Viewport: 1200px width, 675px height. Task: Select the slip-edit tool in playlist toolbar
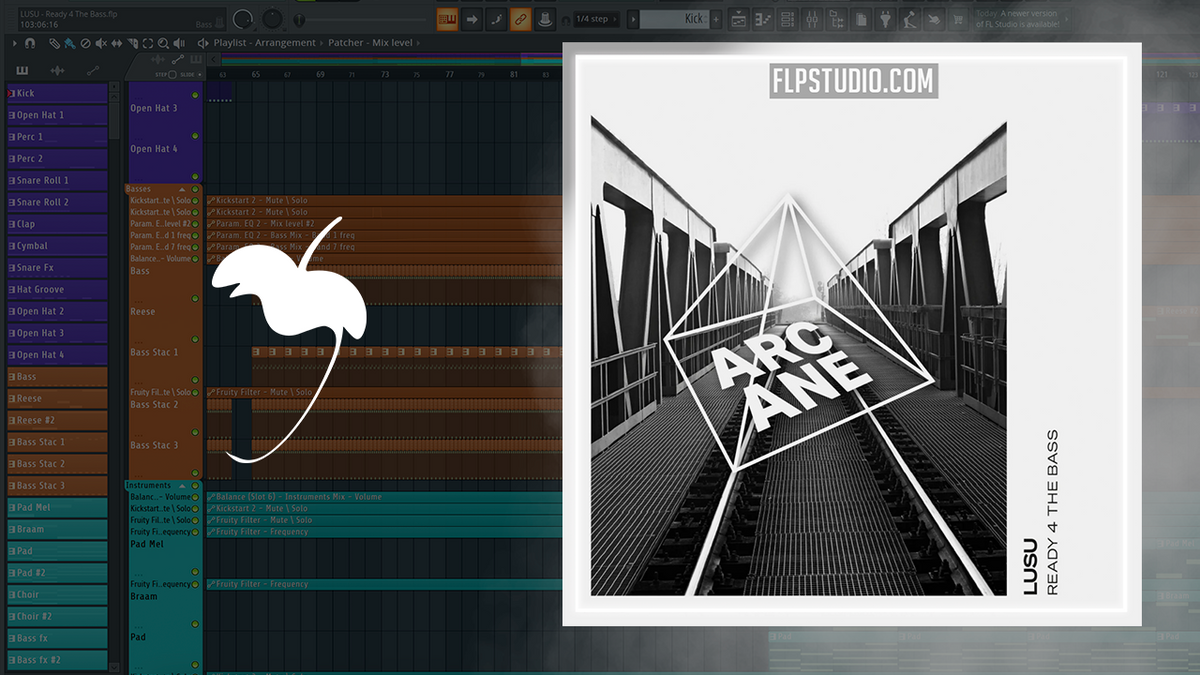pyautogui.click(x=117, y=43)
